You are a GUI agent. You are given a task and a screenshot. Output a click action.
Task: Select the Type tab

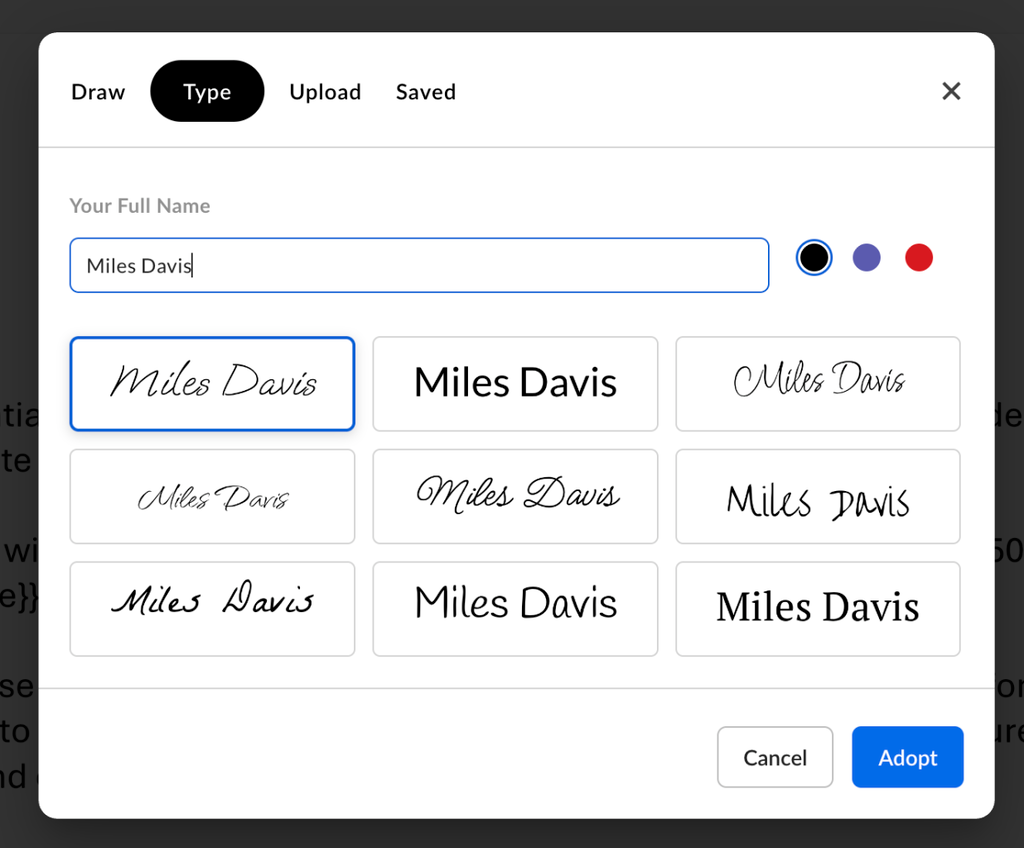pos(207,92)
